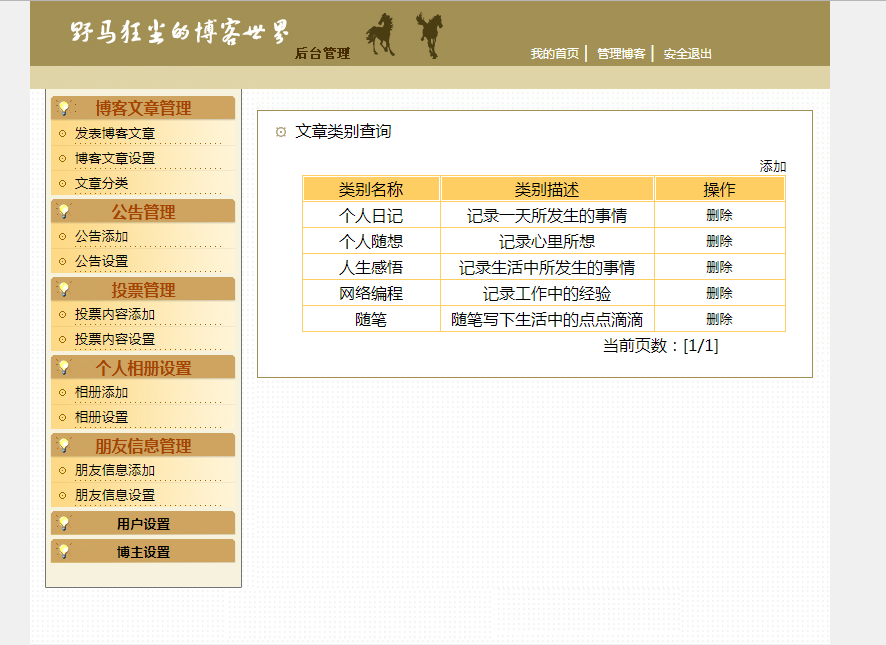The width and height of the screenshot is (886, 645).
Task: Open 管理博客 in top navigation
Action: pyautogui.click(x=621, y=54)
